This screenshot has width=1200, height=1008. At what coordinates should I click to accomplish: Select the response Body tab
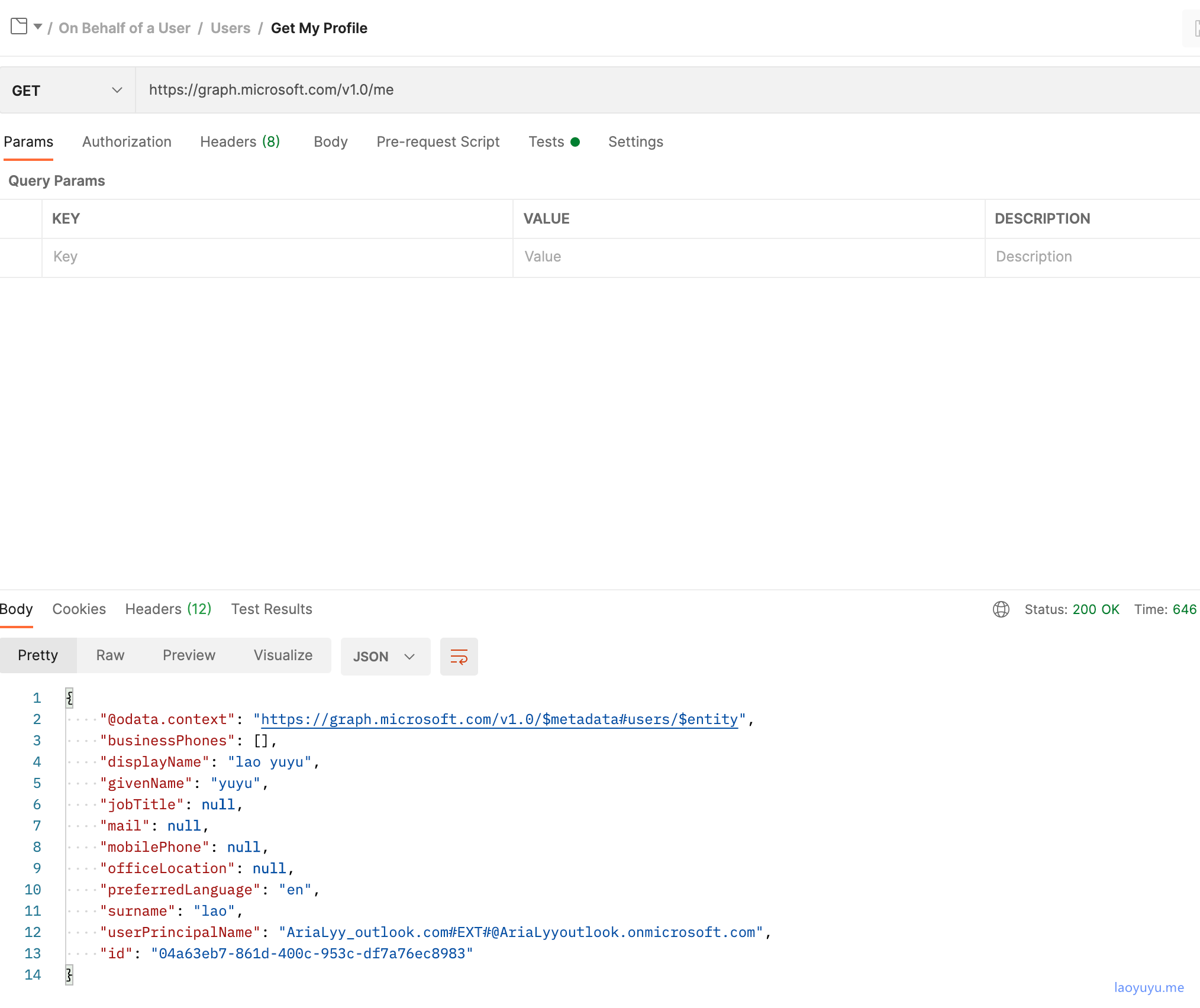point(16,609)
